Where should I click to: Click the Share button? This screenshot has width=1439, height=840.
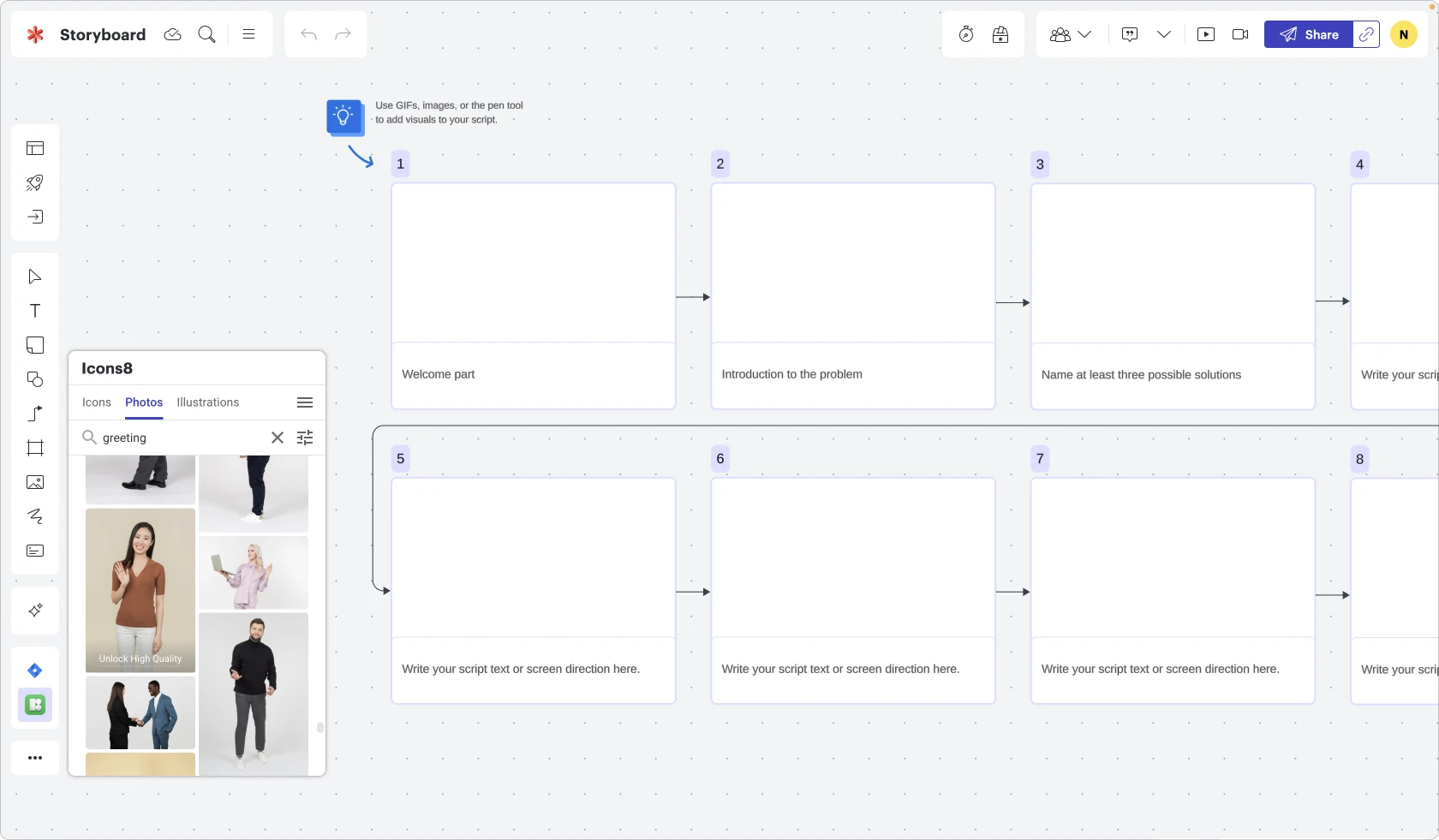point(1309,34)
